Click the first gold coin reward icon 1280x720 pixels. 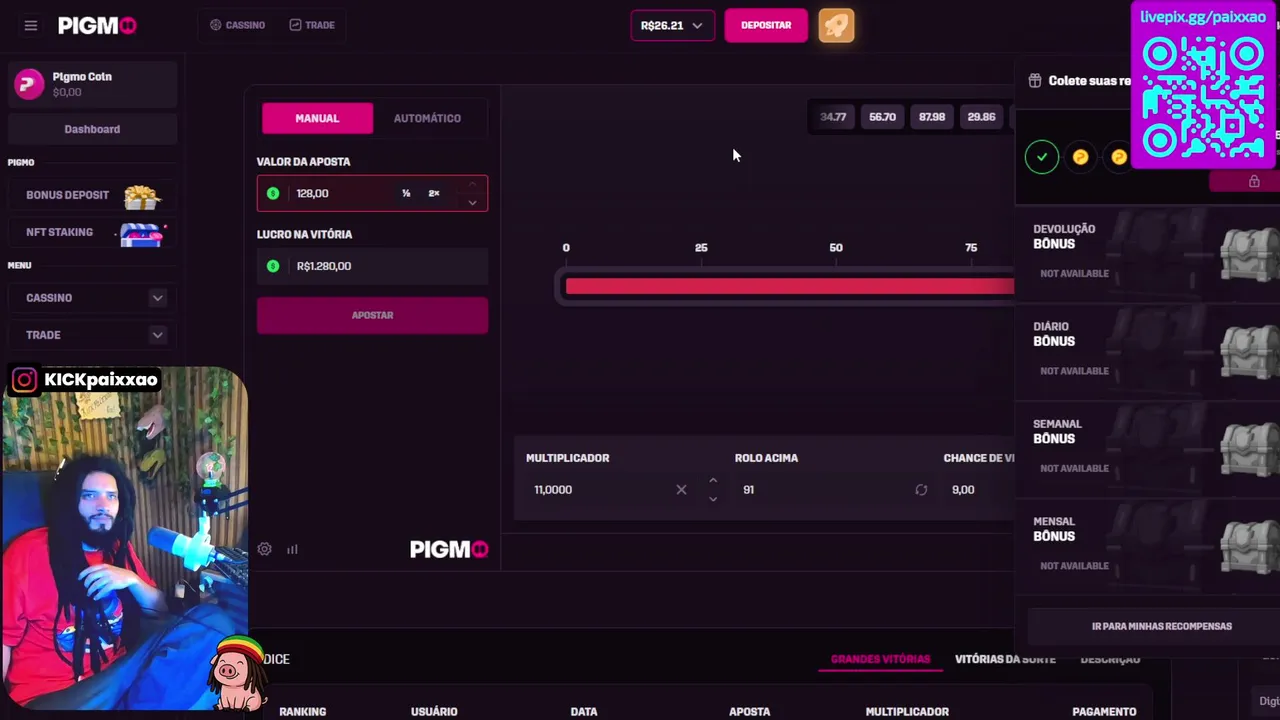1081,157
